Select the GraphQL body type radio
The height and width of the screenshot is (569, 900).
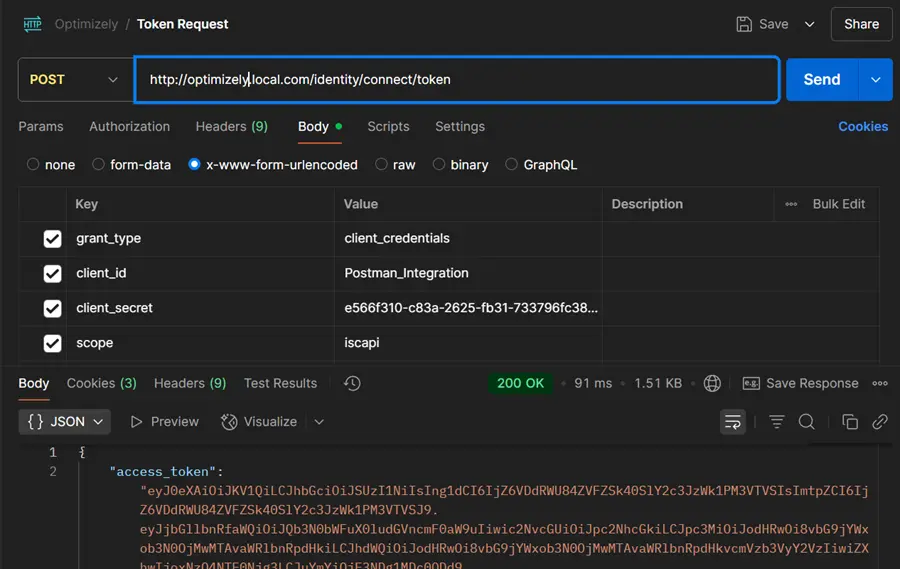(x=511, y=165)
